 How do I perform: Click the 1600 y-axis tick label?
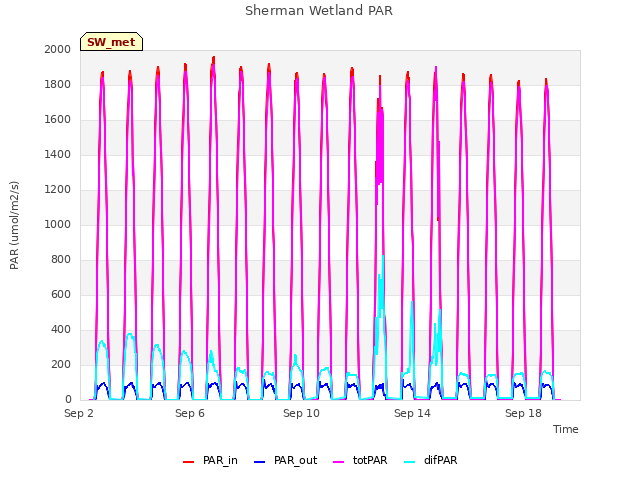[x=58, y=120]
